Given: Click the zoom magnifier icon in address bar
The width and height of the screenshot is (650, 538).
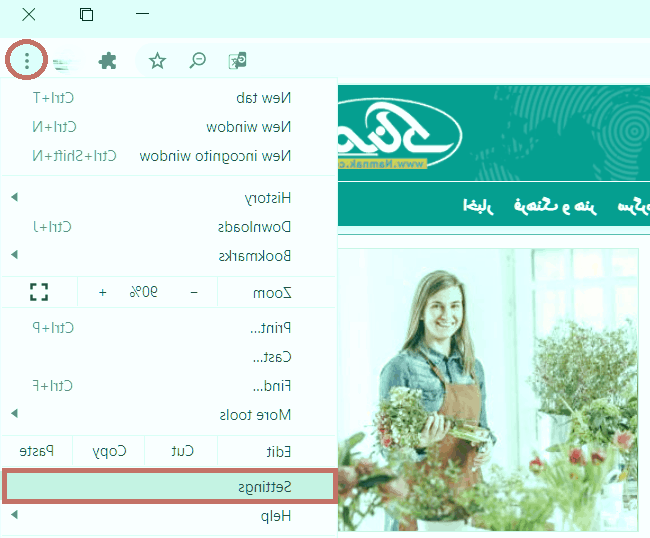Looking at the screenshot, I should coord(198,61).
